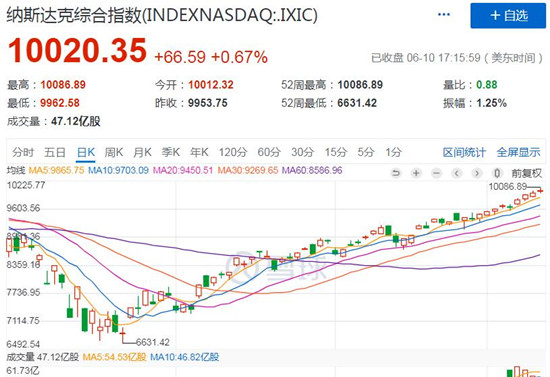This screenshot has width=550, height=377.
Task: Select the 日K tab
Action: coord(86,153)
